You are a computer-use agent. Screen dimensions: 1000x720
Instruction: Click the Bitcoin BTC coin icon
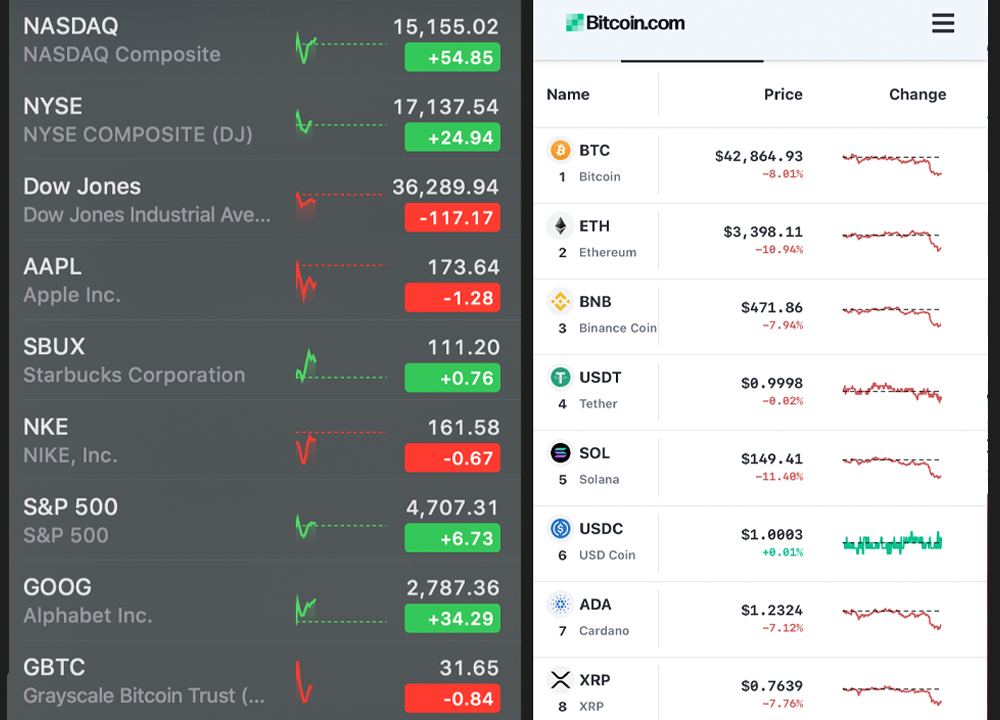(560, 150)
